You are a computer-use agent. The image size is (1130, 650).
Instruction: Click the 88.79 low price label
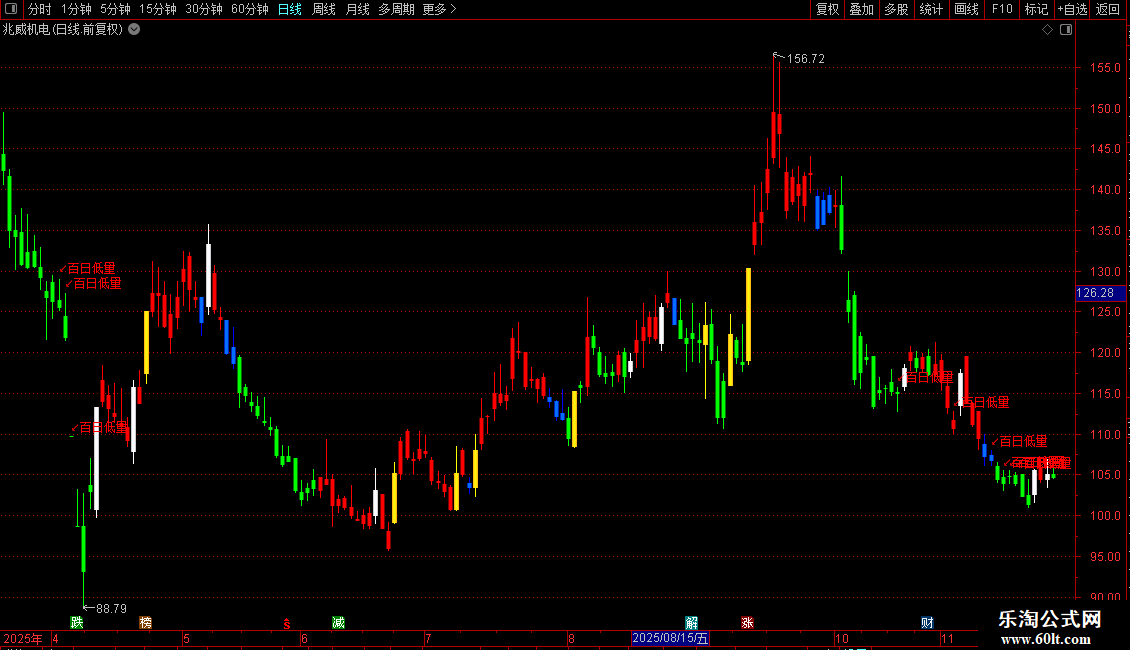(x=111, y=608)
